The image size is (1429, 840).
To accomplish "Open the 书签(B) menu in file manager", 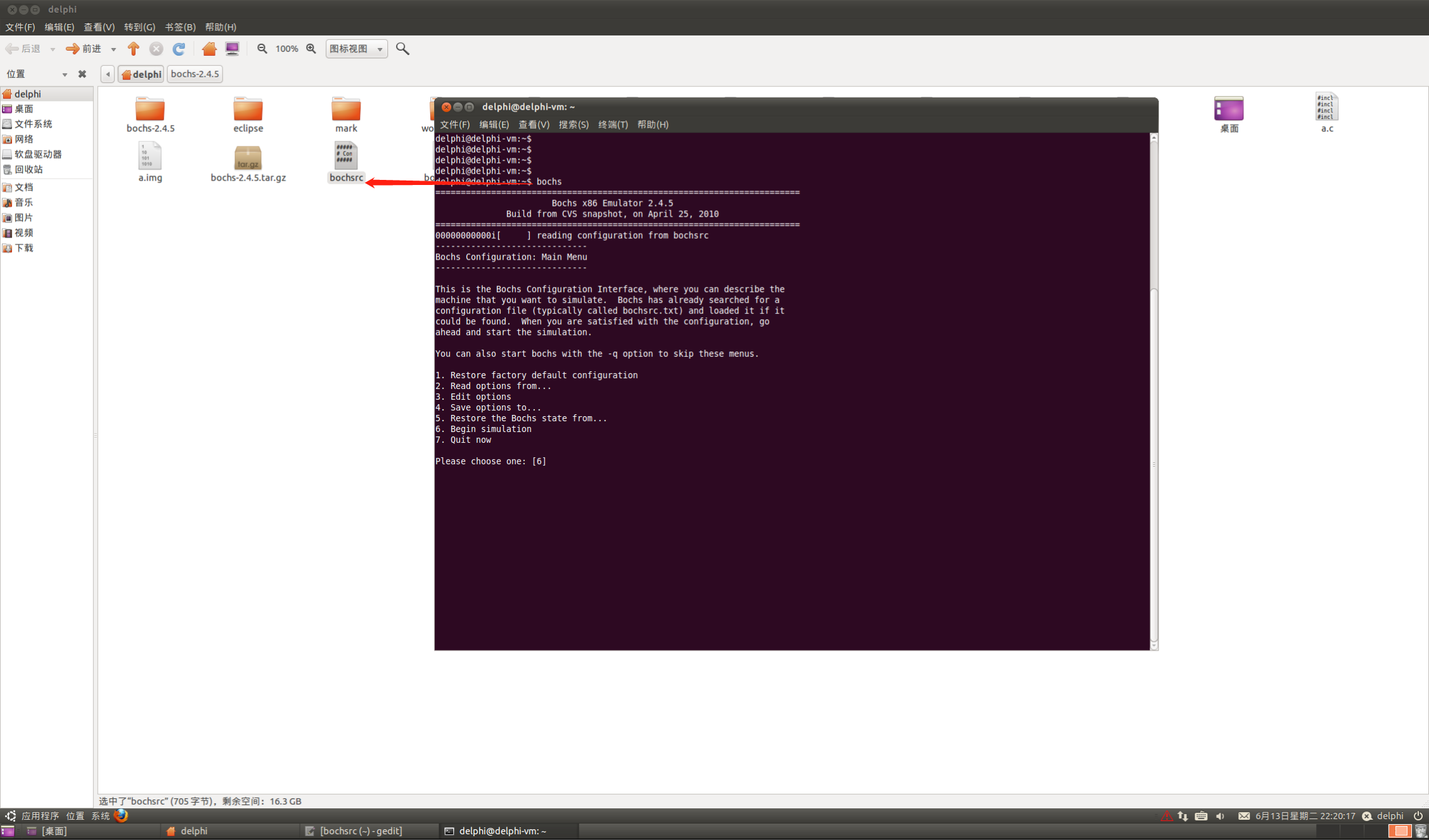I will [180, 27].
